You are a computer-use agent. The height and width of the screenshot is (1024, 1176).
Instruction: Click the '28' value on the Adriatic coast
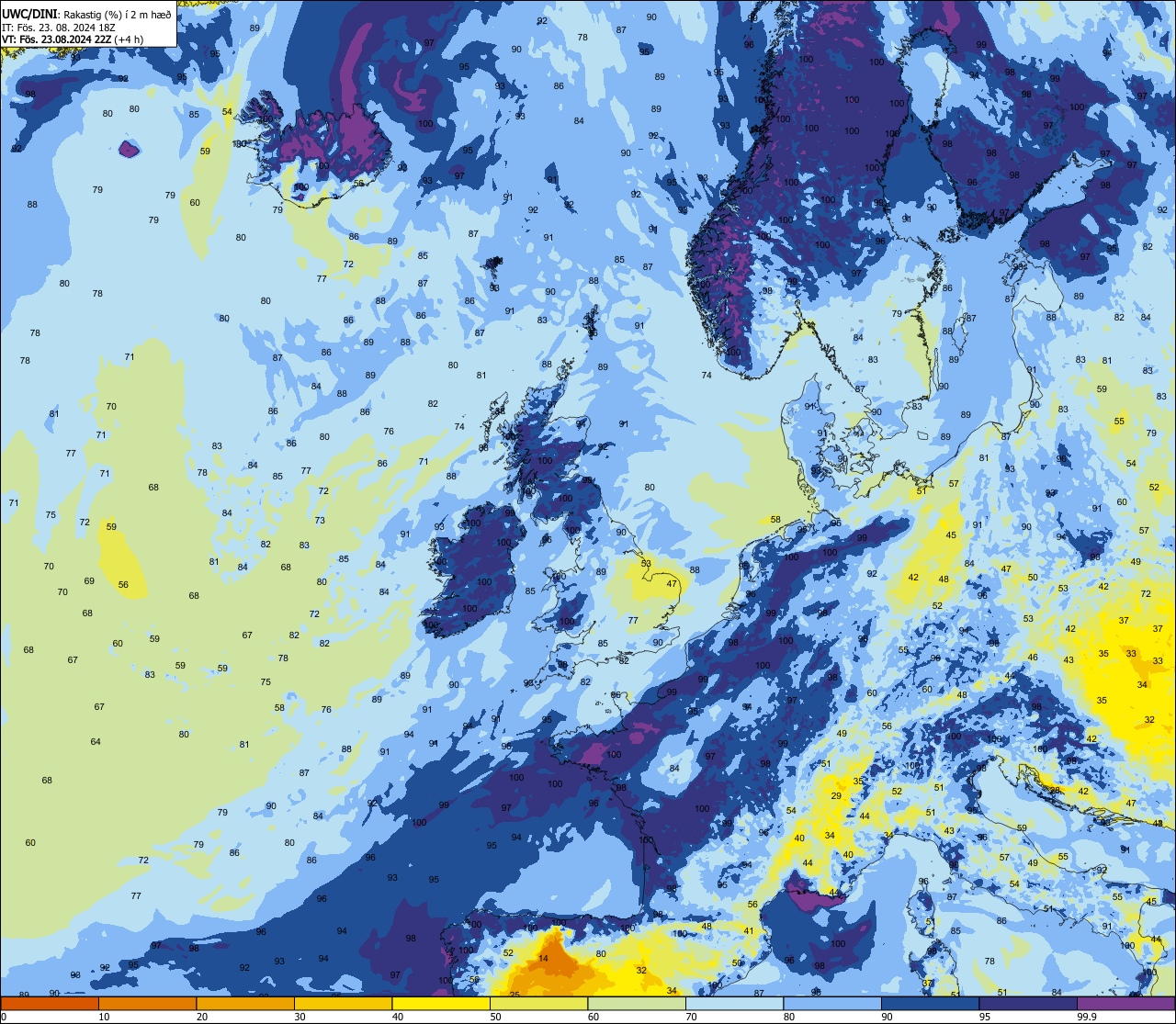[1056, 790]
